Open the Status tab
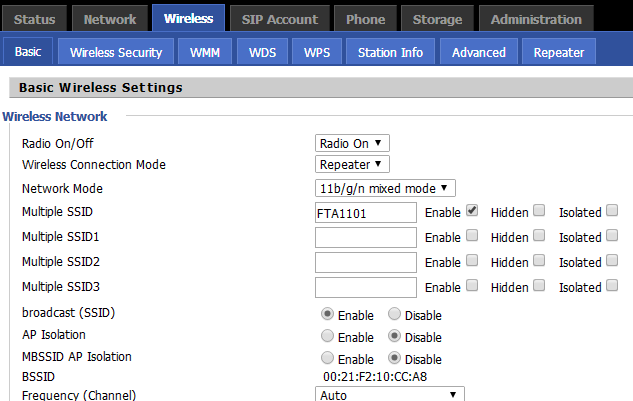This screenshot has height=401, width=633. [36, 19]
